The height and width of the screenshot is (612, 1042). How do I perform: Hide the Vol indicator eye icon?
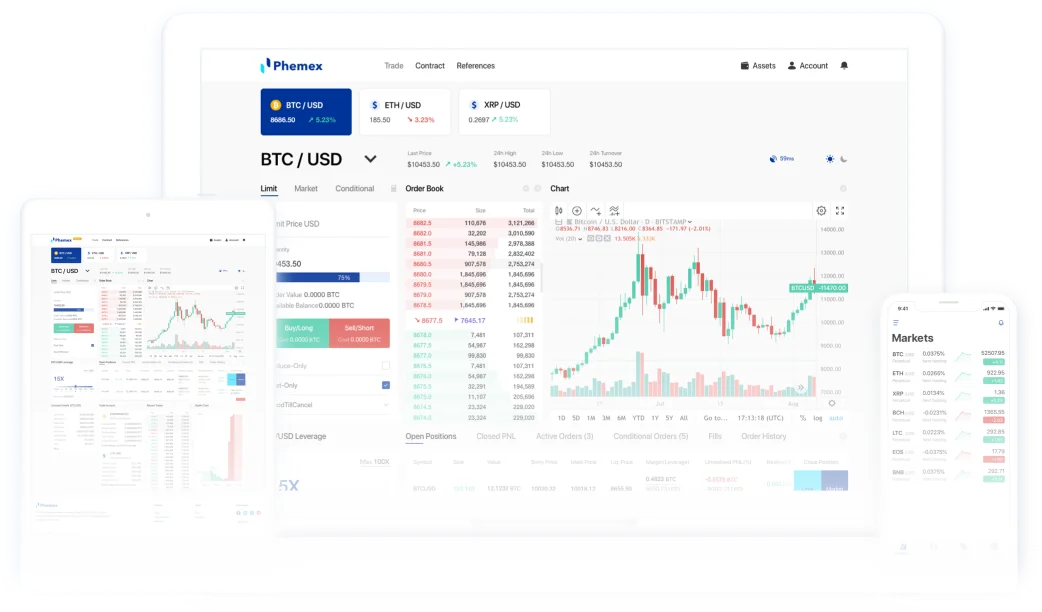[x=590, y=239]
